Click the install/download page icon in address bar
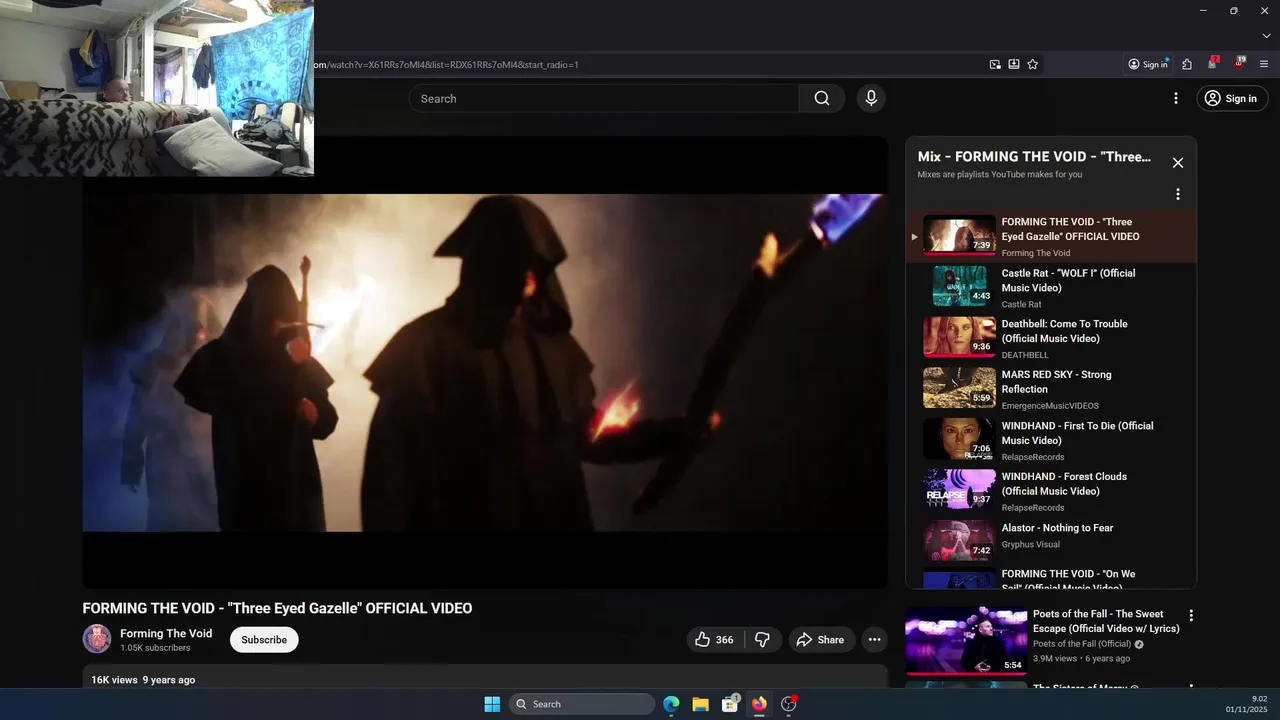The height and width of the screenshot is (720, 1280). [1014, 64]
